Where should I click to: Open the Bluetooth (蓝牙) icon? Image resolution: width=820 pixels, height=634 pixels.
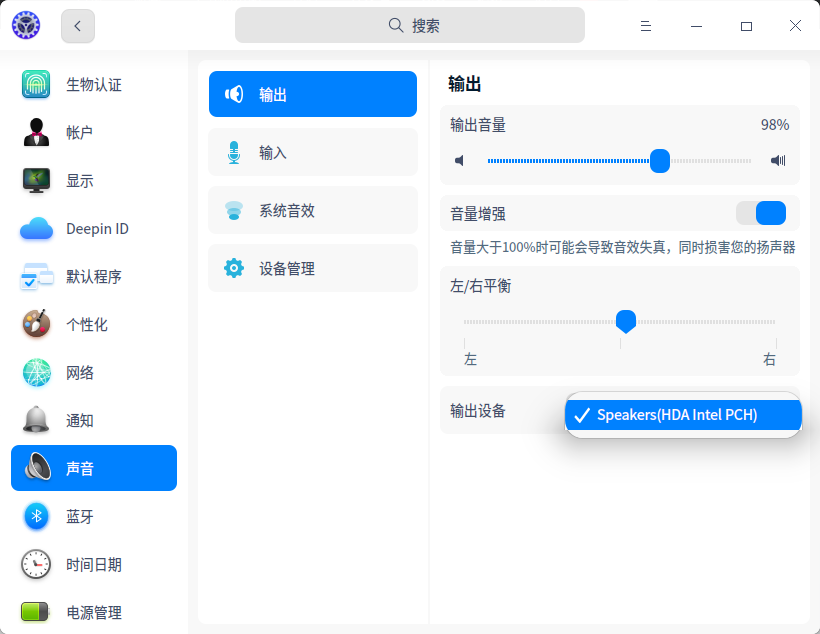coord(36,516)
